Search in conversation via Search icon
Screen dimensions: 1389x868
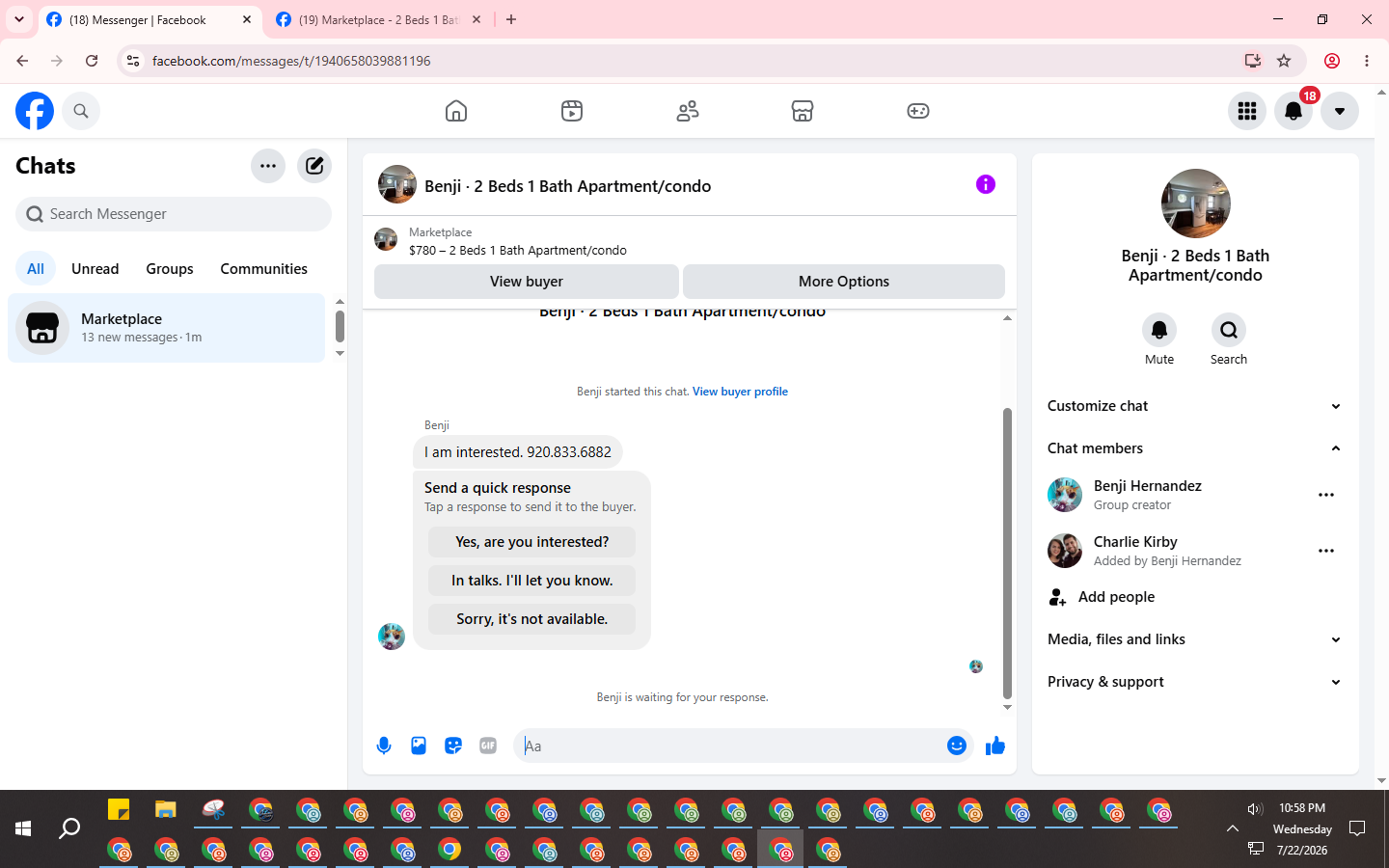point(1229,330)
